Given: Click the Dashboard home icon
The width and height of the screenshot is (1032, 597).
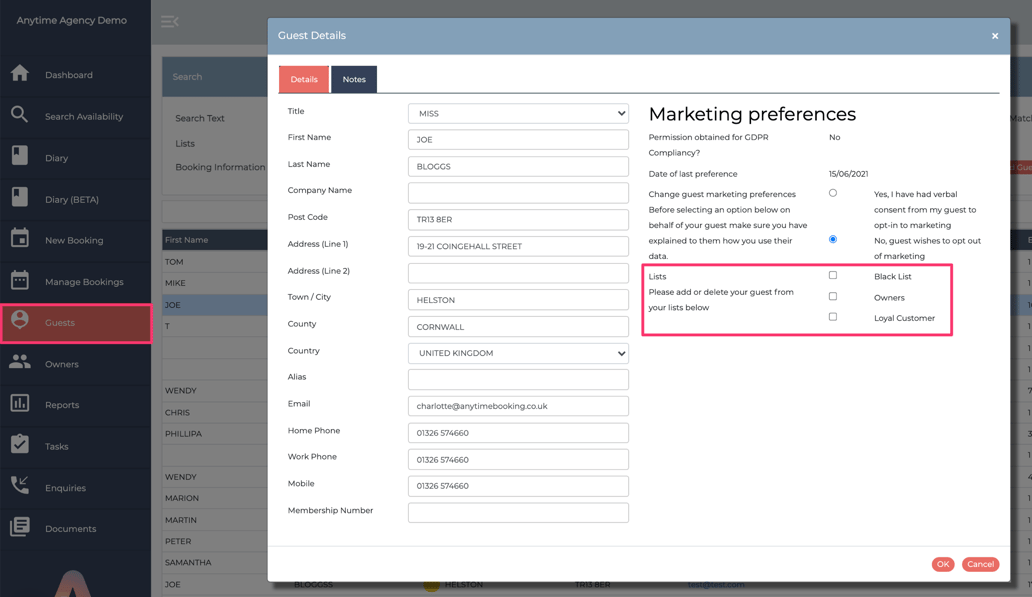Looking at the screenshot, I should (x=20, y=74).
